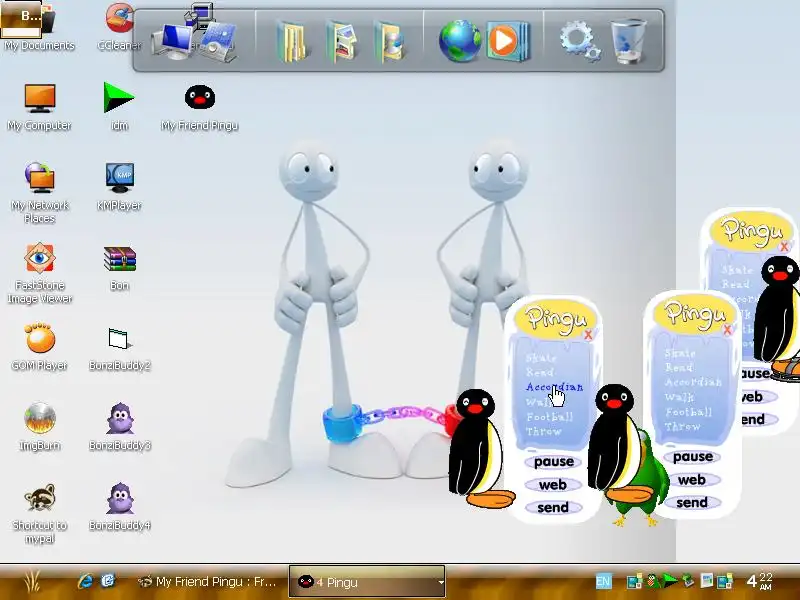Choose Skate in rightmost Pingu panel
Viewport: 800px width, 600px height.
tap(737, 270)
